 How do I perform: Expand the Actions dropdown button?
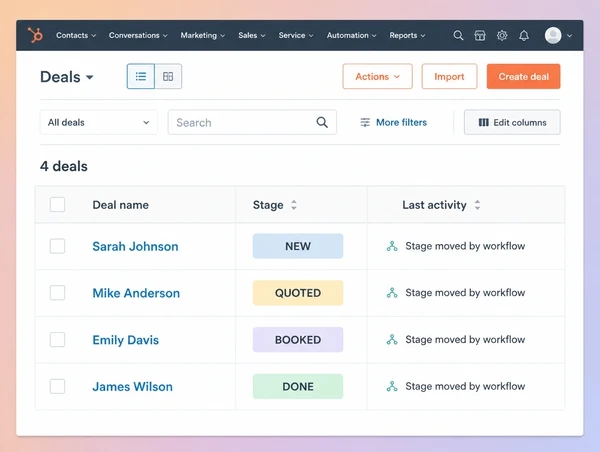coord(377,77)
